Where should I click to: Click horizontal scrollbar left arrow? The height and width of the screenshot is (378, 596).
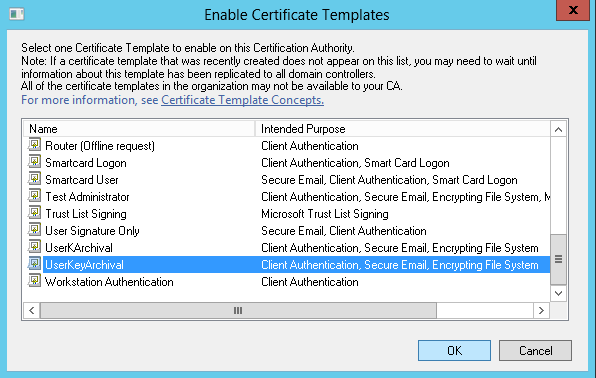coord(32,311)
